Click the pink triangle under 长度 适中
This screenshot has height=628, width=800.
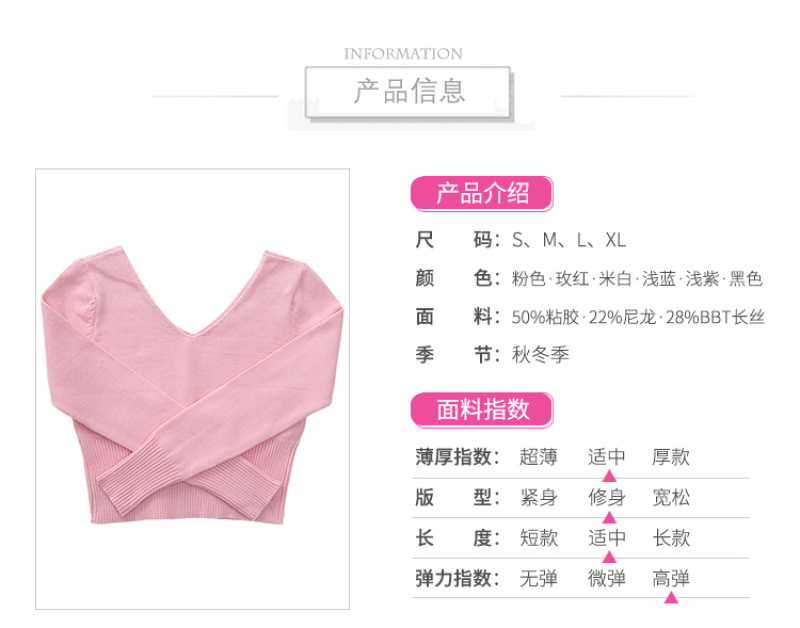[x=609, y=557]
